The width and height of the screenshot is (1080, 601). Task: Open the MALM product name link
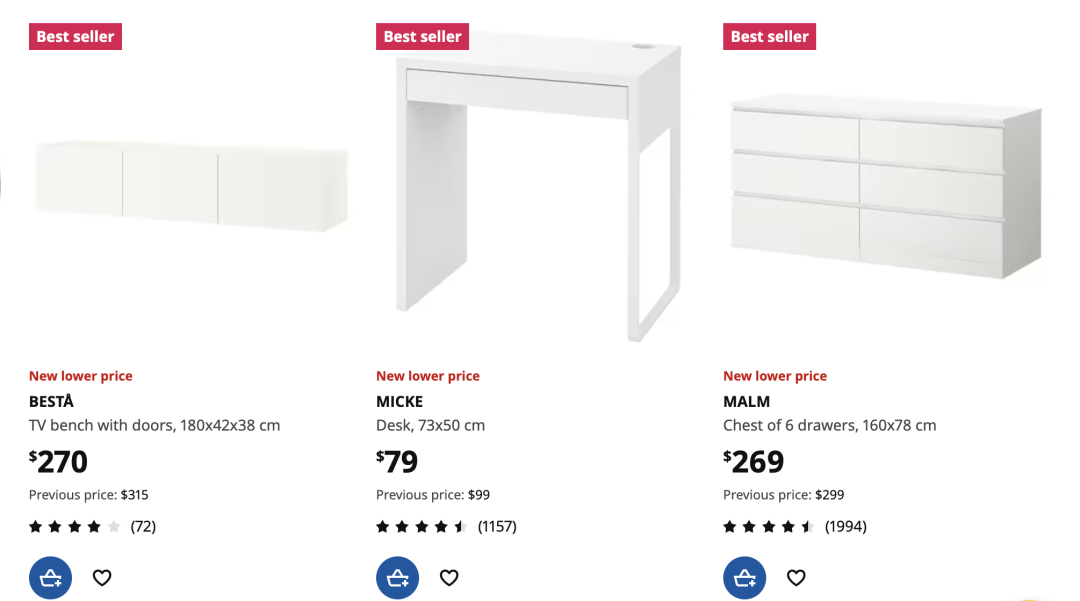click(747, 401)
